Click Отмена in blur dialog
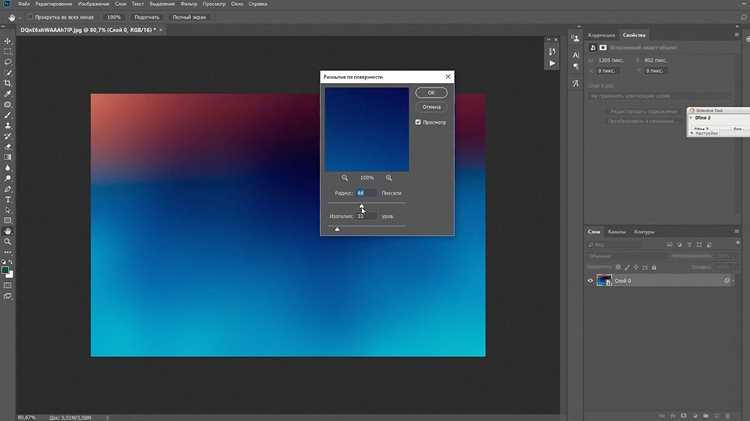This screenshot has width=750, height=421. click(x=431, y=107)
